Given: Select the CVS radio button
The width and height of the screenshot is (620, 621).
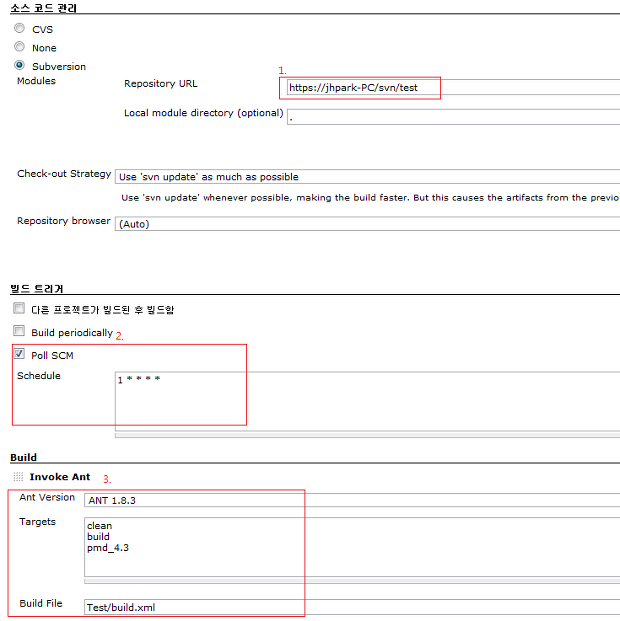Looking at the screenshot, I should (x=19, y=28).
